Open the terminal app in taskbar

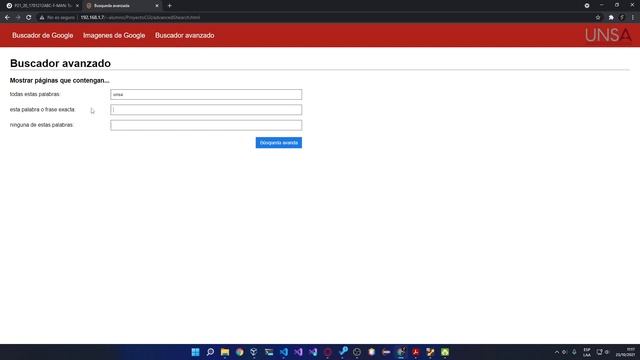tap(269, 352)
